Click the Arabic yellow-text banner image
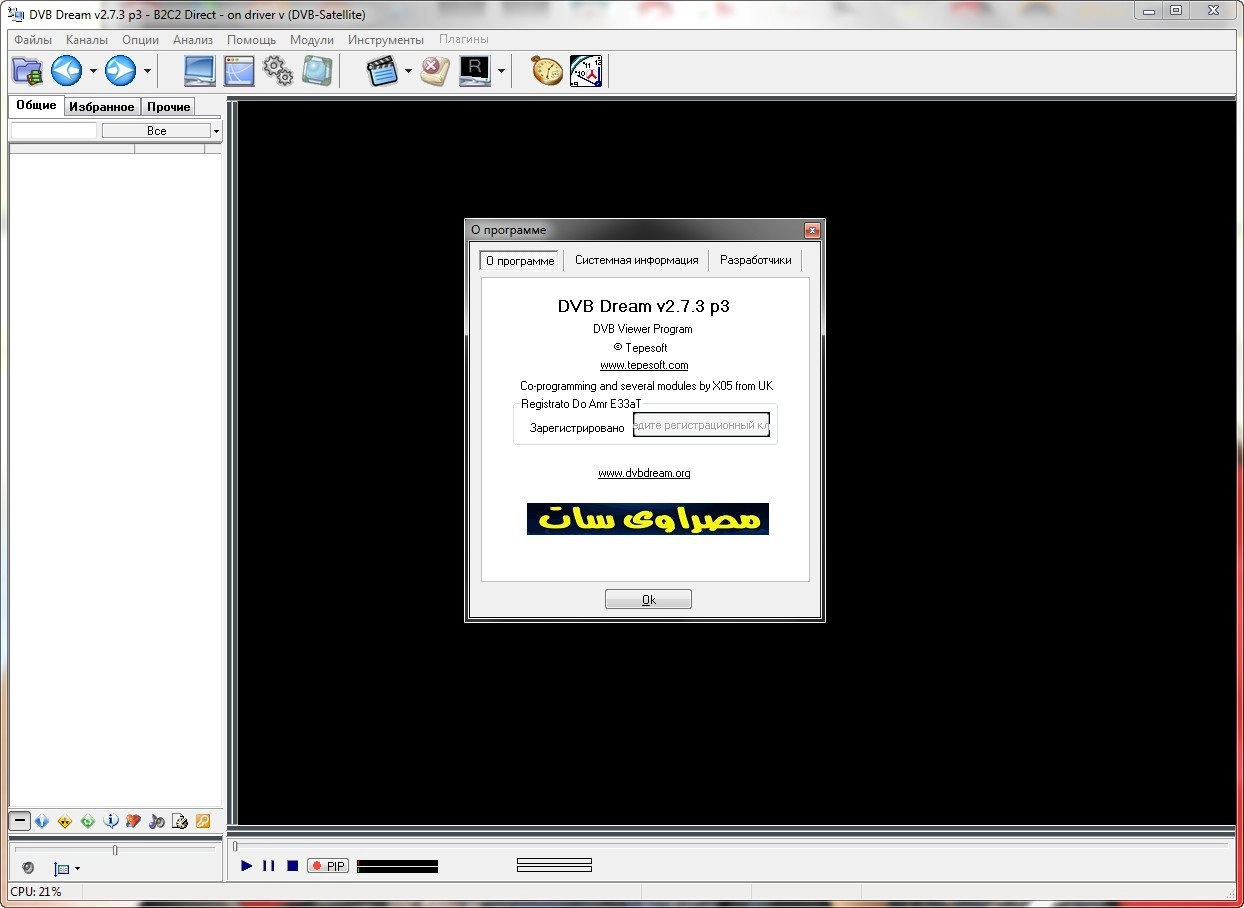The height and width of the screenshot is (908, 1244). pos(648,519)
